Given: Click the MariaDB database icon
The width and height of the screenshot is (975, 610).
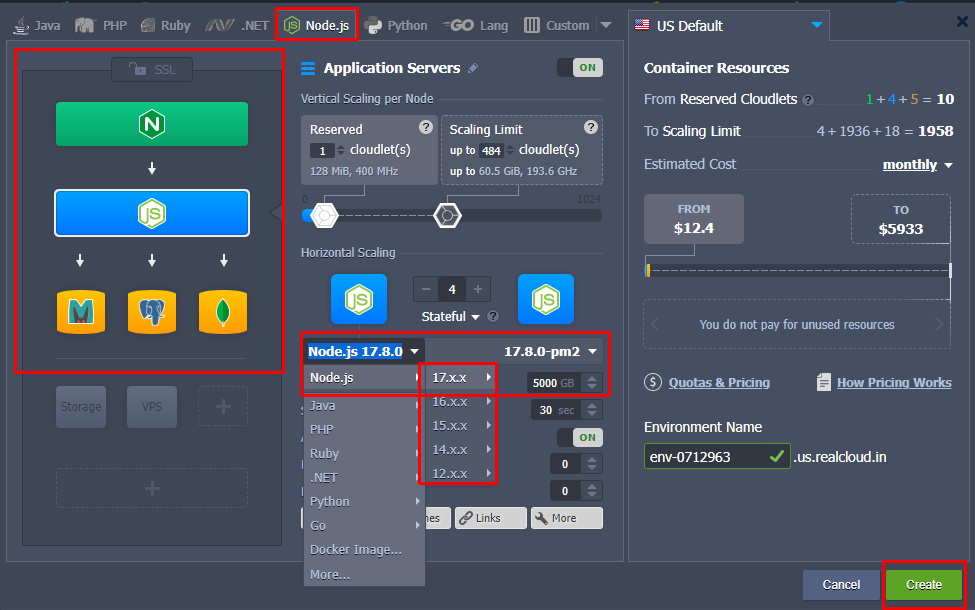Looking at the screenshot, I should click(x=80, y=312).
